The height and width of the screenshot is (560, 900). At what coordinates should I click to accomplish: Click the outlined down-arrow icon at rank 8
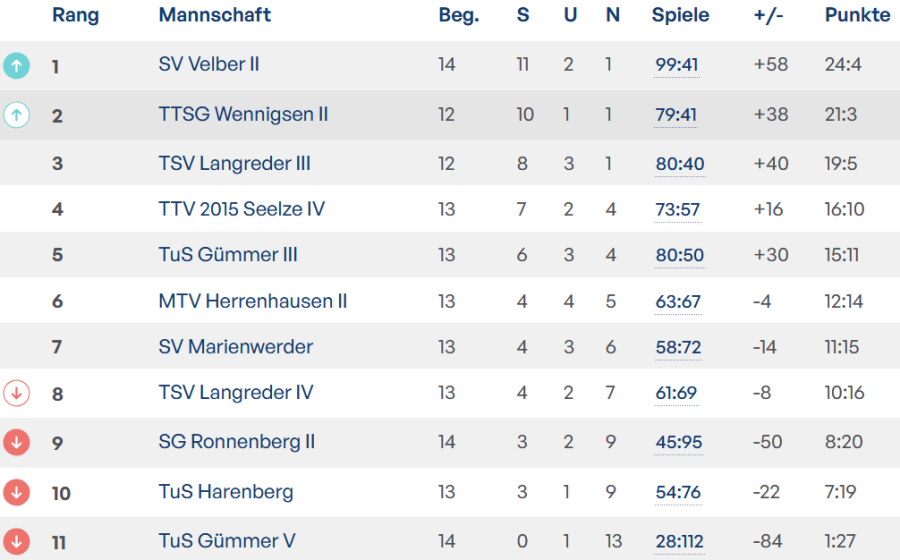pyautogui.click(x=16, y=393)
